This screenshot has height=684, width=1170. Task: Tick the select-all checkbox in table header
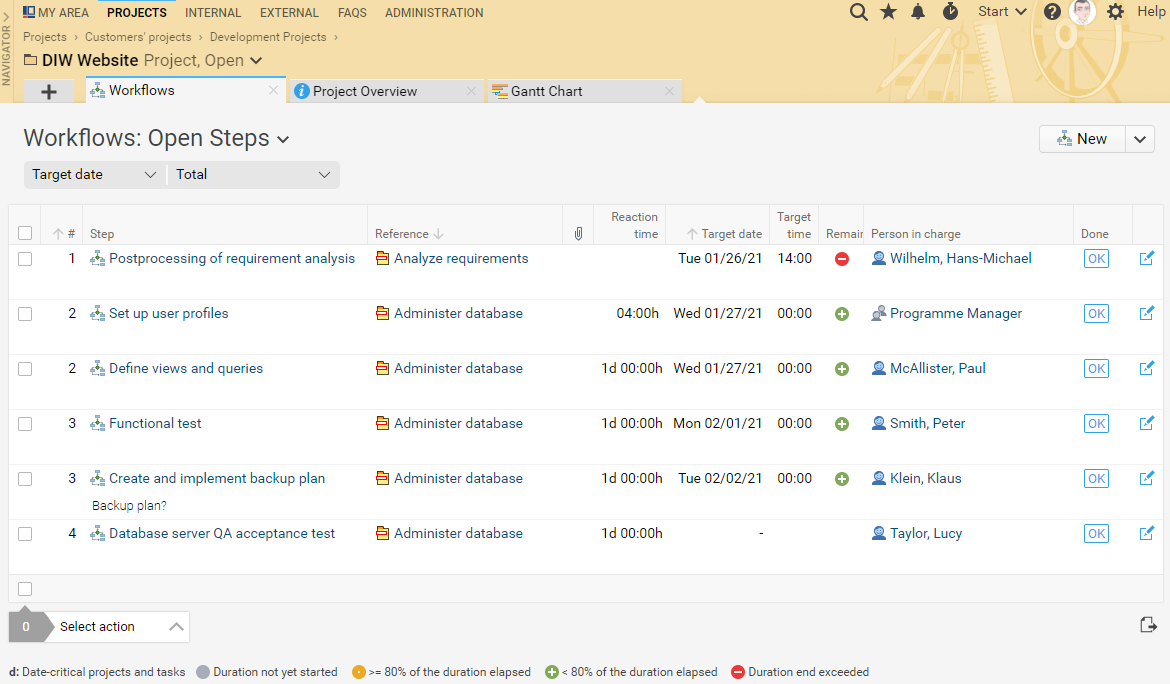point(25,234)
